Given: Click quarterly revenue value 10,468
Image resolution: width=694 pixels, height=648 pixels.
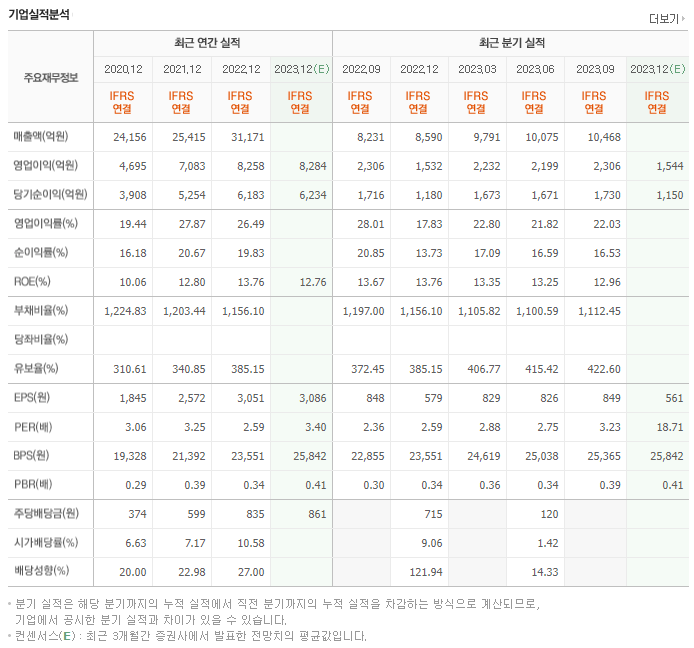Looking at the screenshot, I should (x=604, y=137).
